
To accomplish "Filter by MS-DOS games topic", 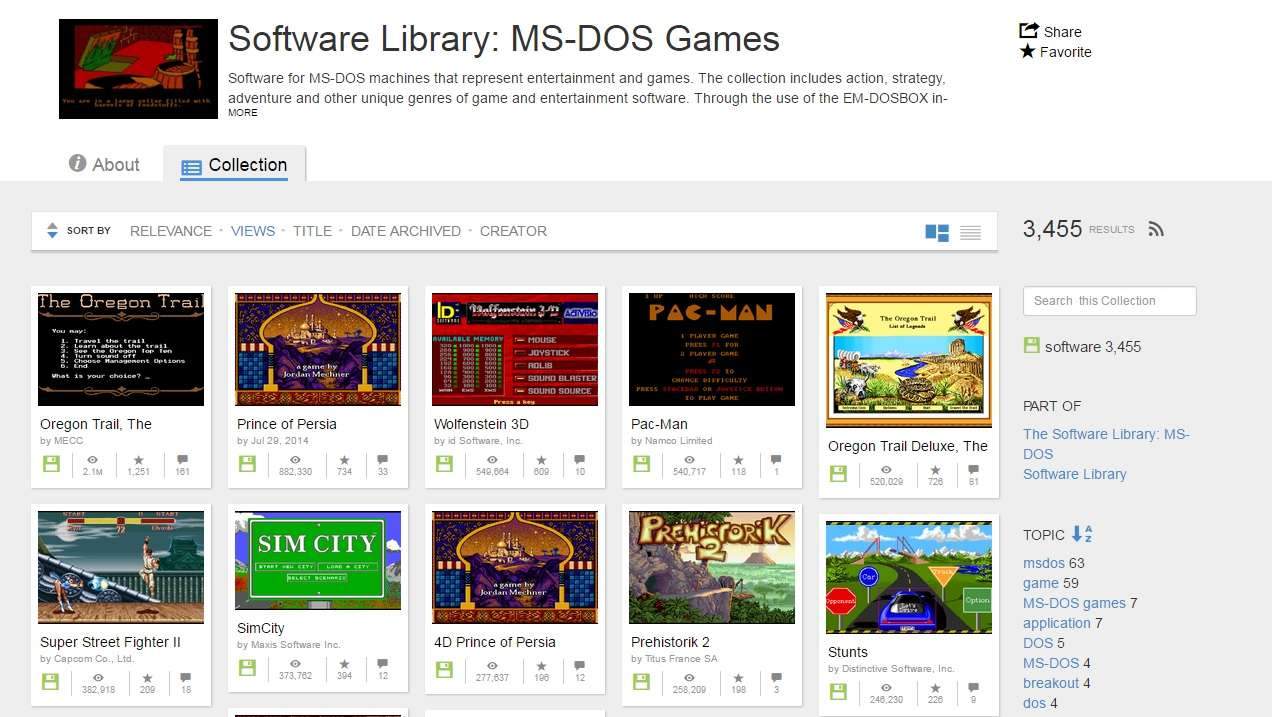I will click(1074, 603).
